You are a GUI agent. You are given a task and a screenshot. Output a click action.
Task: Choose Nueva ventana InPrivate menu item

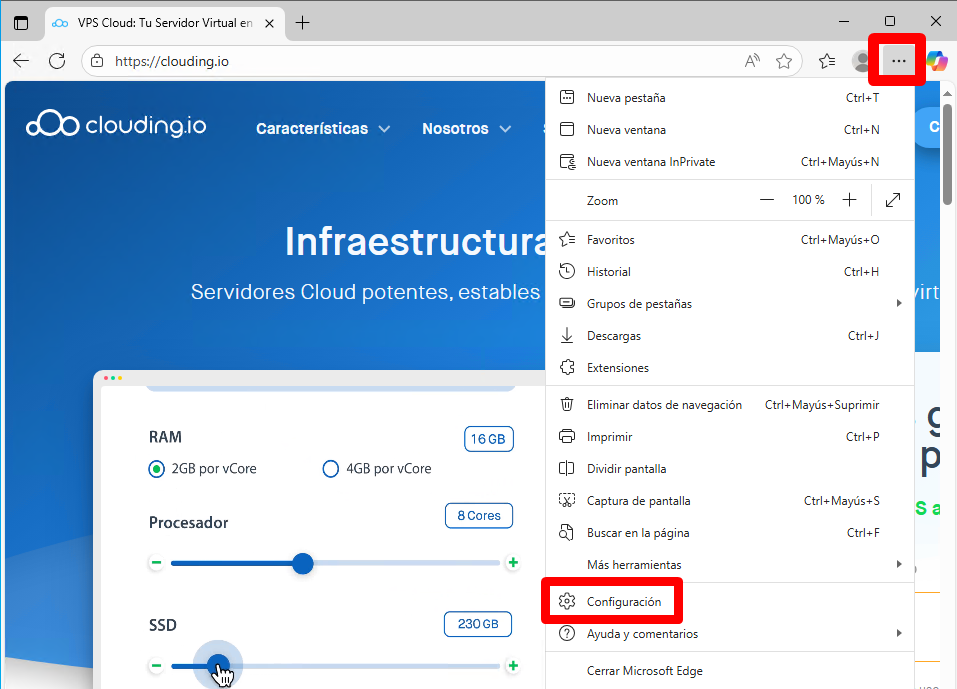[x=650, y=162]
